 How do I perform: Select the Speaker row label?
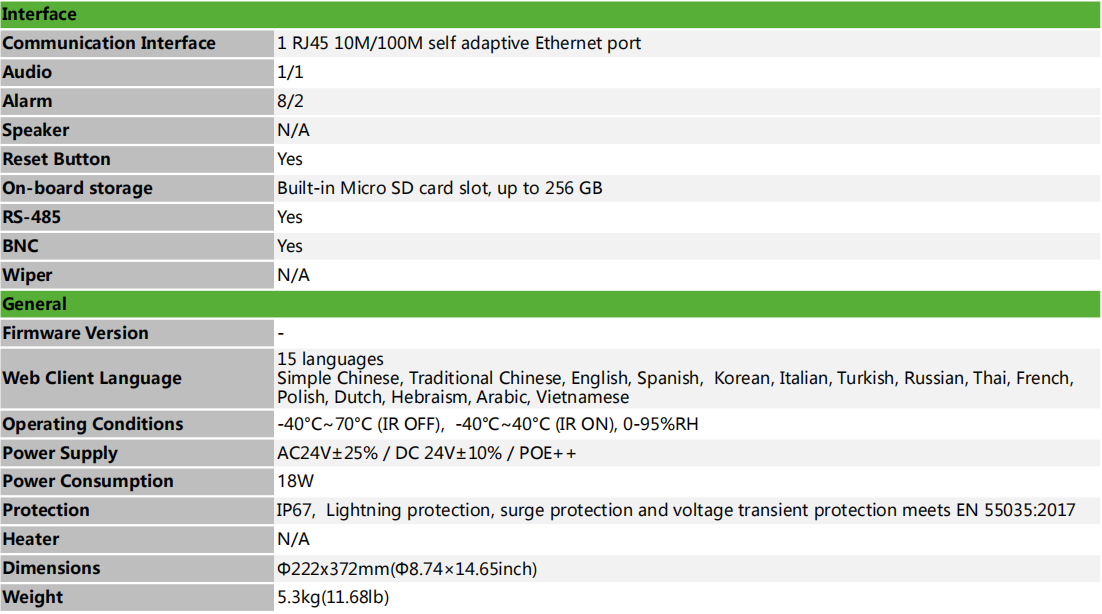[x=36, y=130]
